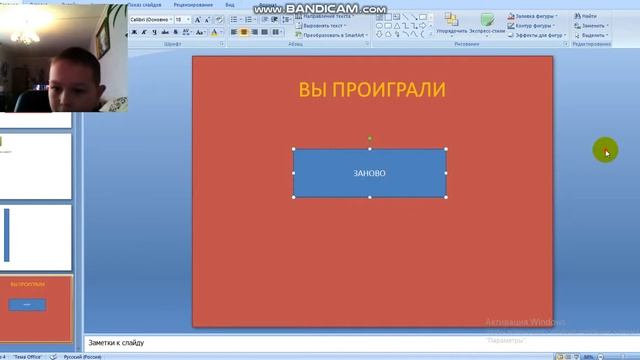The width and height of the screenshot is (640, 360).
Task: Open Вид view ribbon tab
Action: coord(230,5)
